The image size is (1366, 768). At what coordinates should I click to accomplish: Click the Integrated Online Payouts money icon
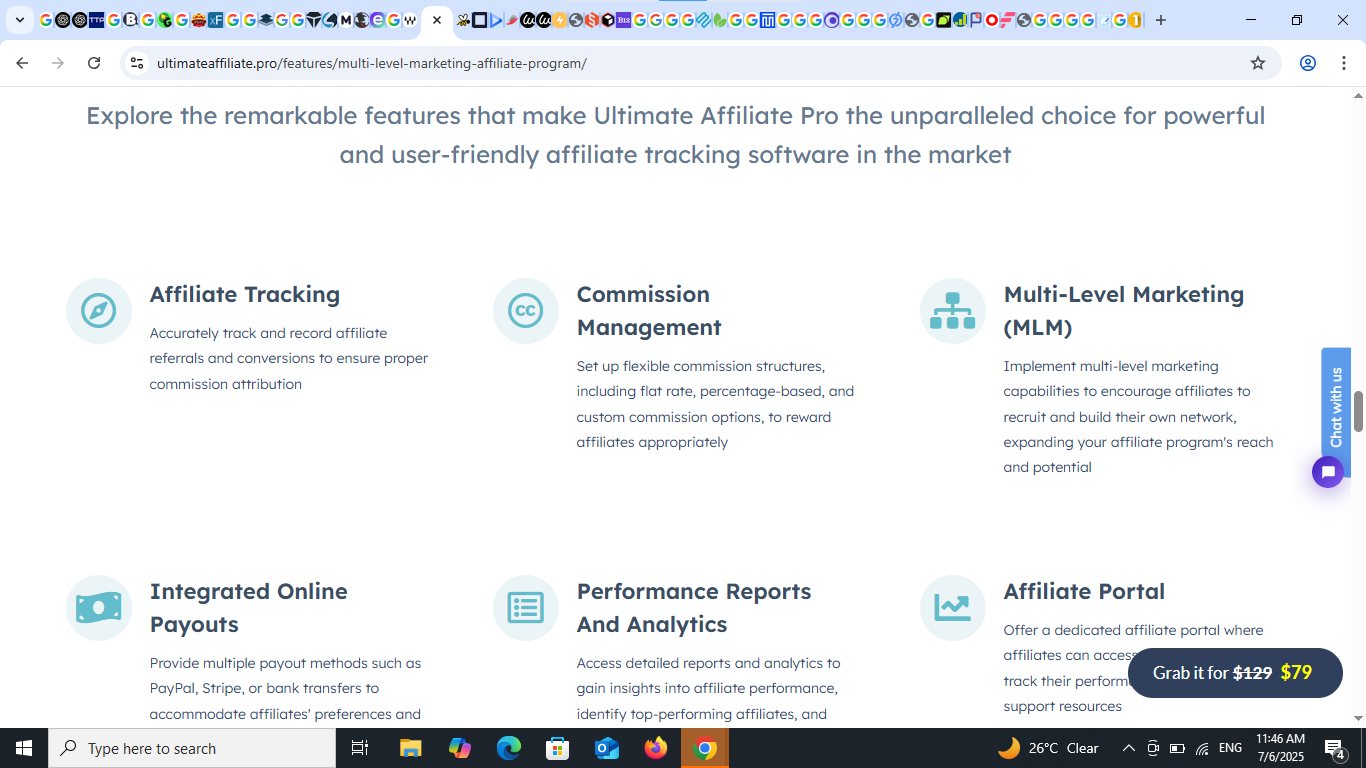pyautogui.click(x=99, y=608)
